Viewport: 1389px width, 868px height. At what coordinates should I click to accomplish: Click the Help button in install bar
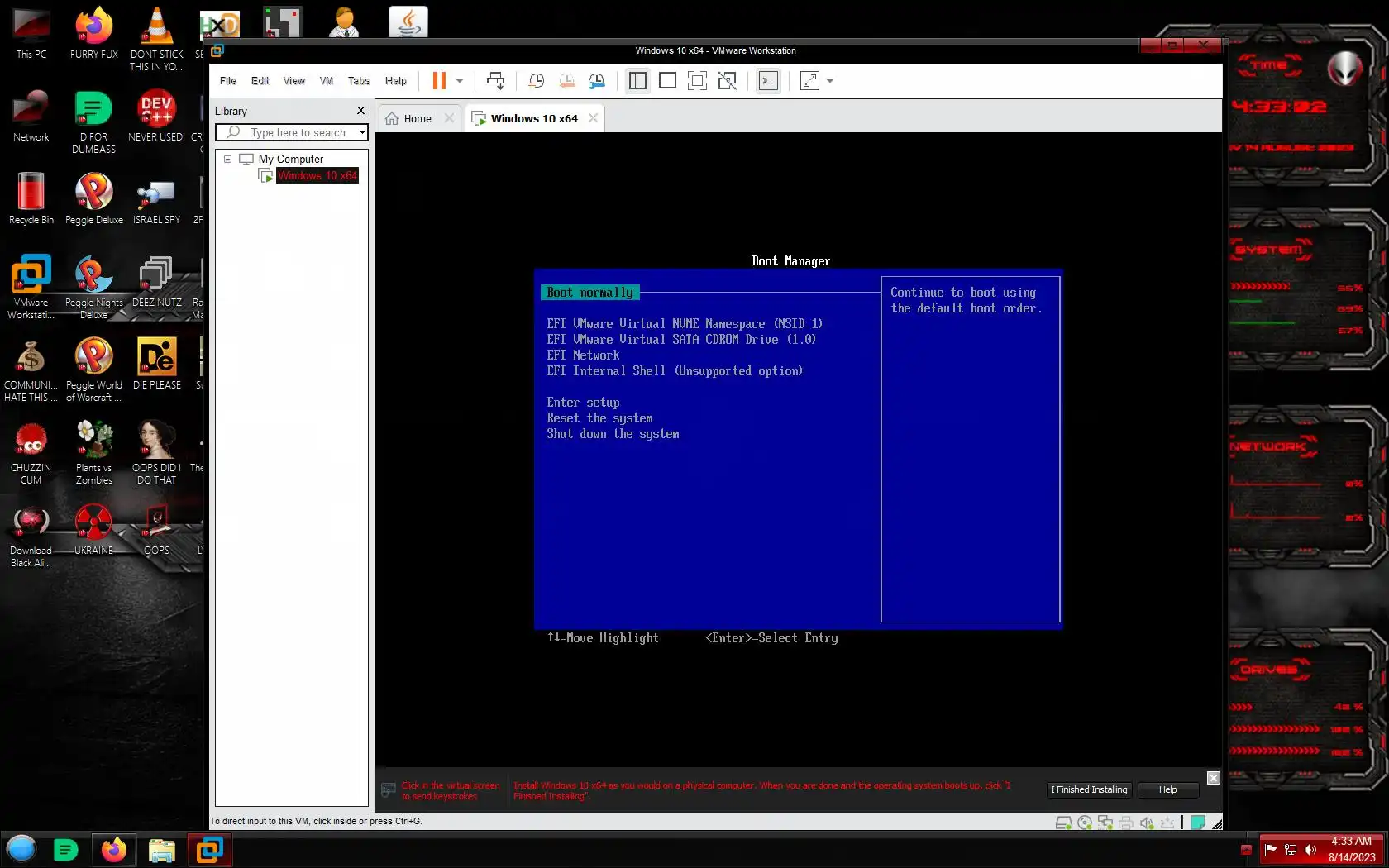point(1167,789)
